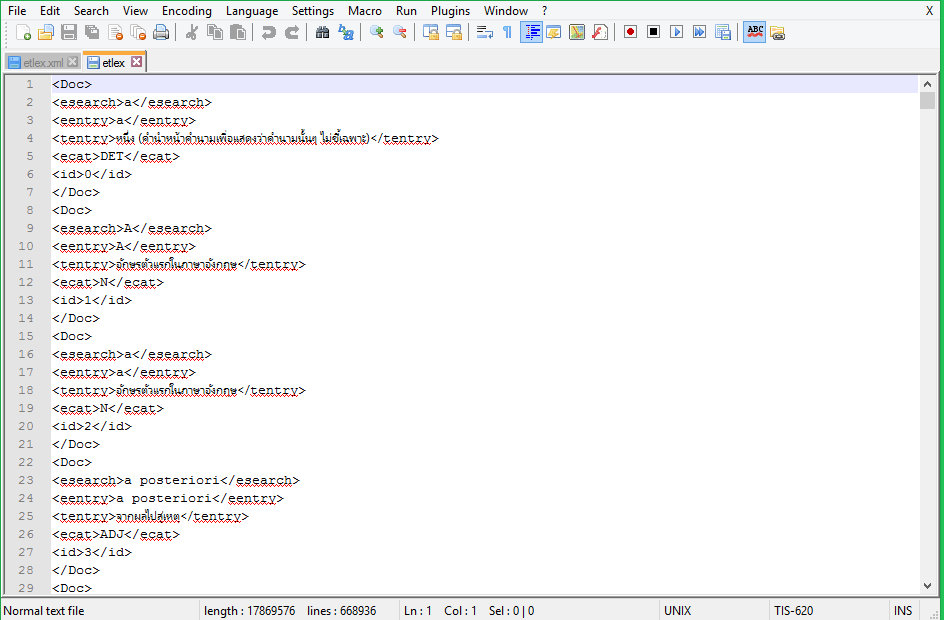Stop macro recording
The width and height of the screenshot is (944, 620).
(653, 32)
